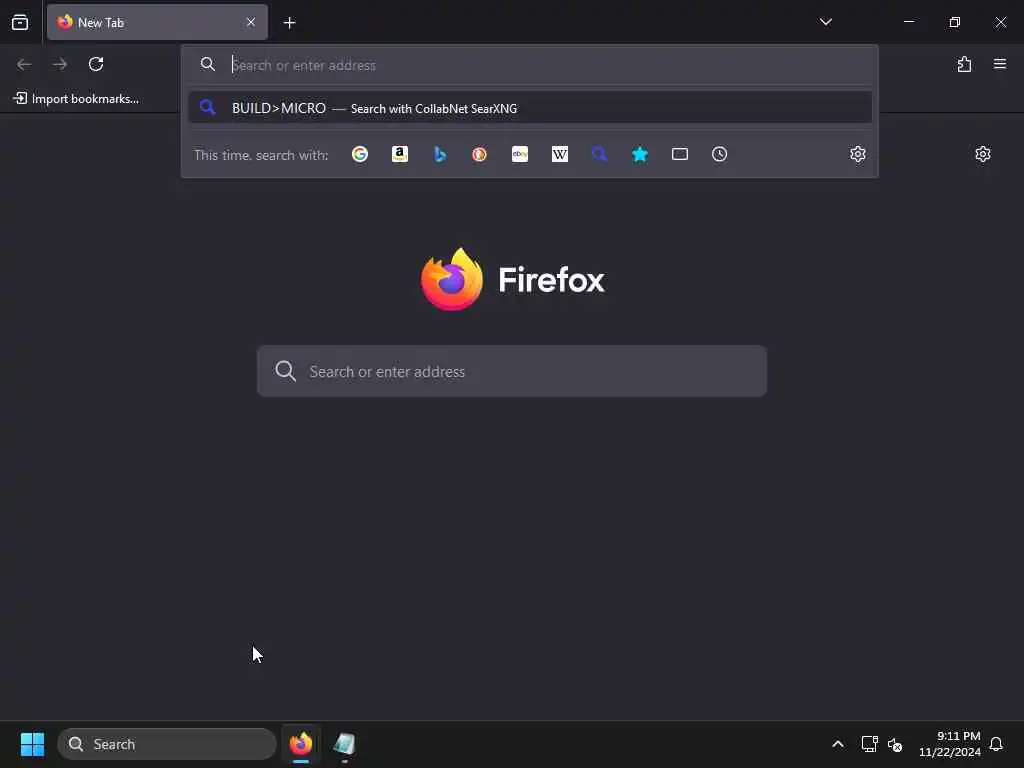Search this time with Google
The width and height of the screenshot is (1024, 768).
point(360,154)
